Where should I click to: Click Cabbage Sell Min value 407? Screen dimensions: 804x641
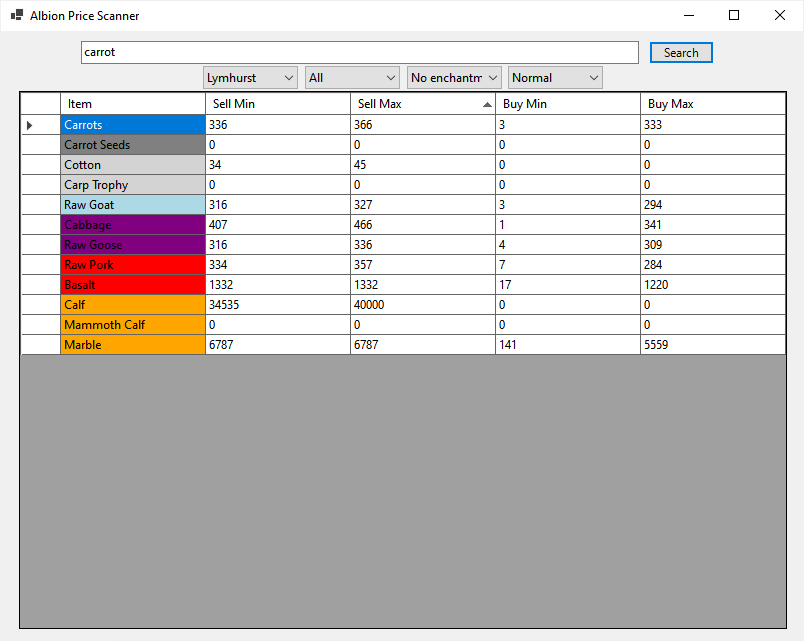(278, 225)
